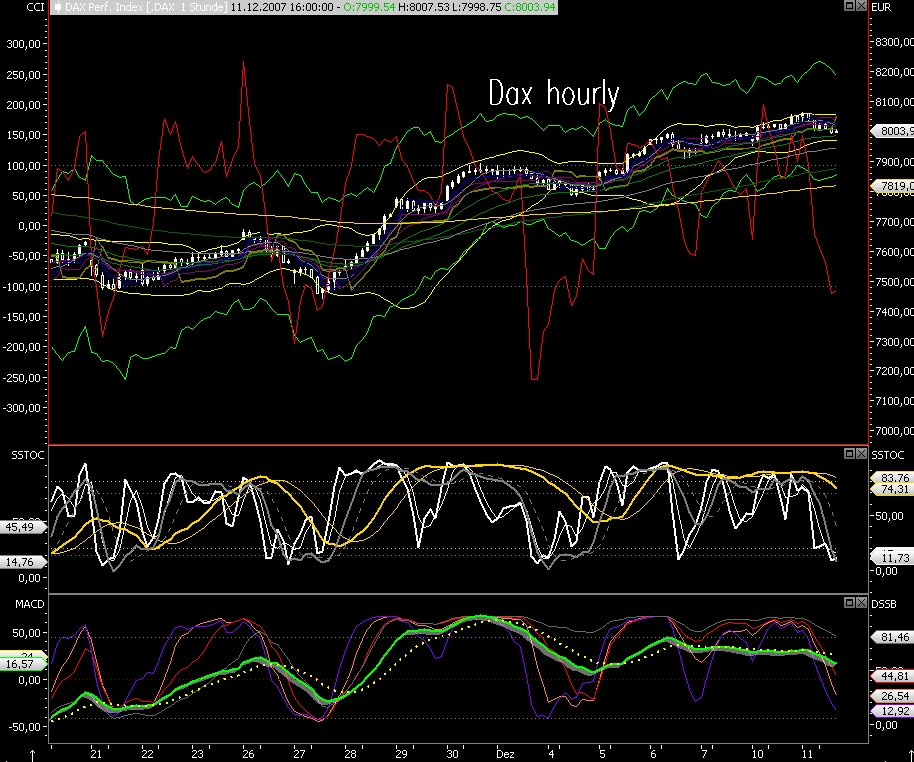Click the DSSB panel label

(x=884, y=604)
